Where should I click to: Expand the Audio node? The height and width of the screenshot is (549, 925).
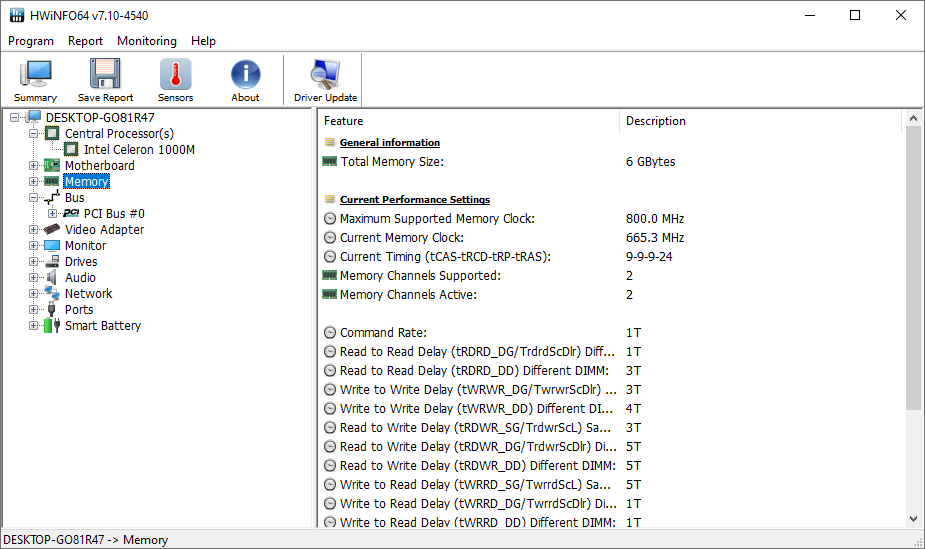[x=34, y=277]
